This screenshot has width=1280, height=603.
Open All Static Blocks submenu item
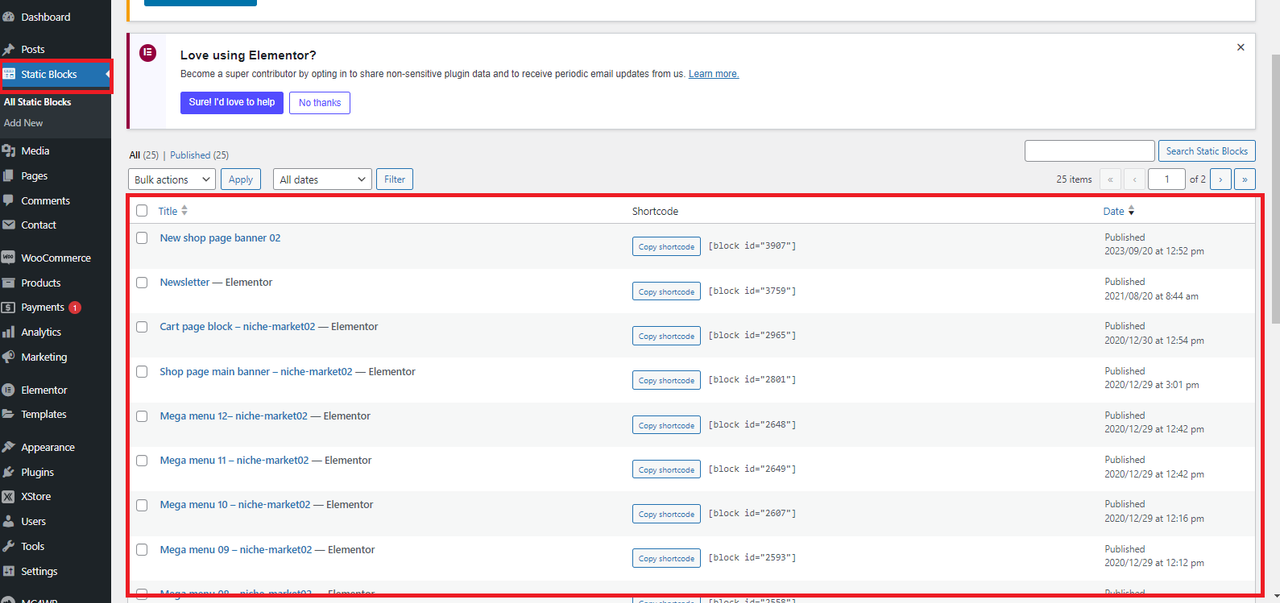pyautogui.click(x=37, y=102)
